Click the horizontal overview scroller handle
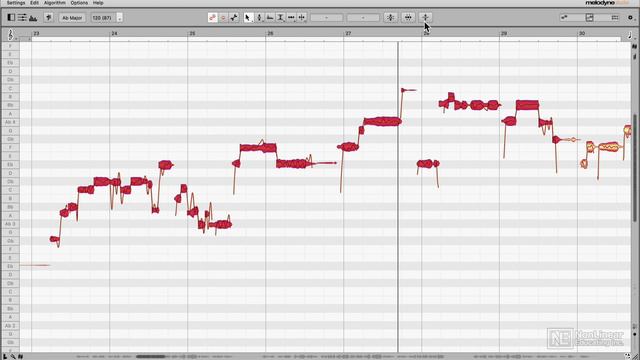This screenshot has width=640, height=360. coord(151,356)
